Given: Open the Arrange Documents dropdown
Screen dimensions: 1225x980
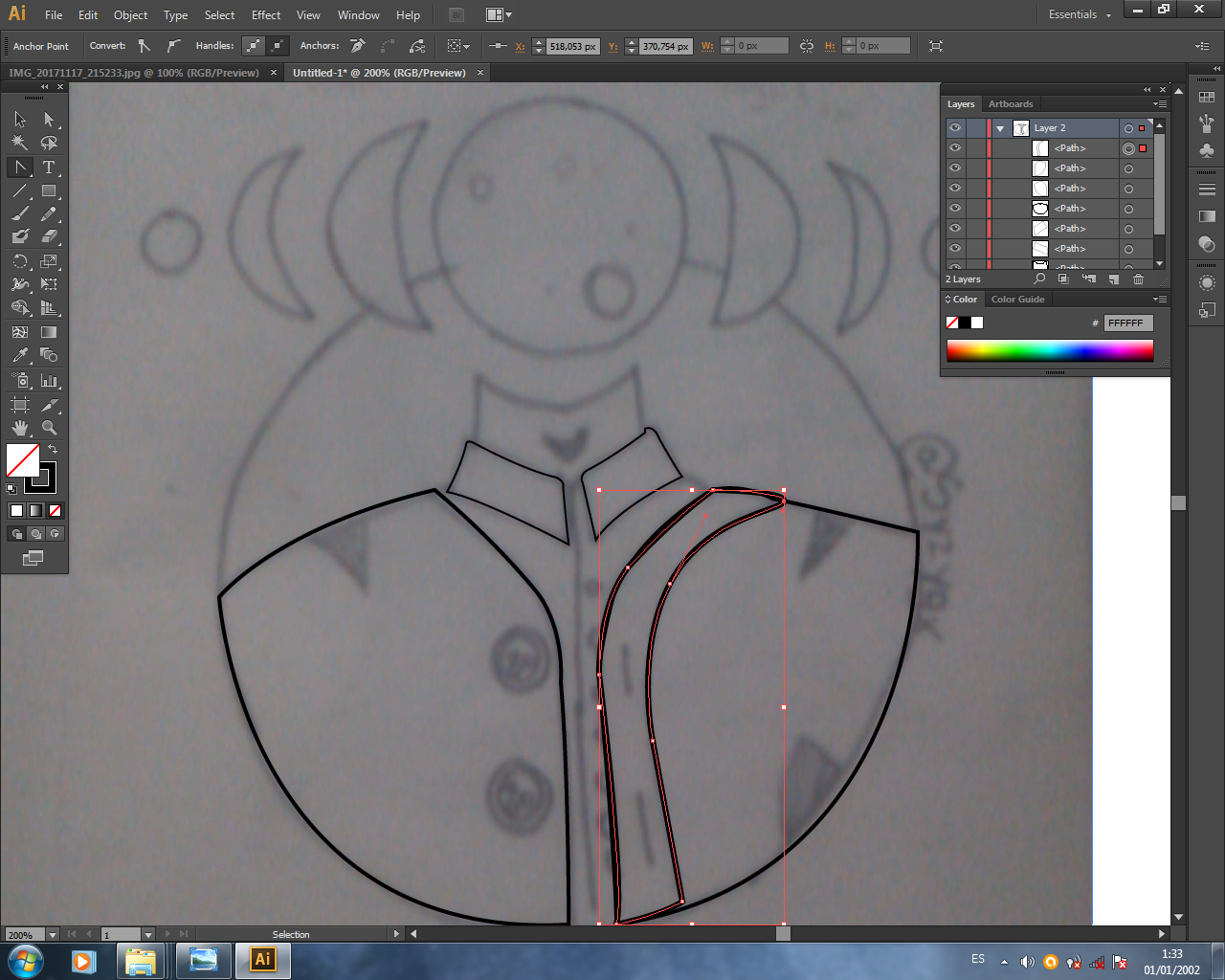Looking at the screenshot, I should click(499, 14).
